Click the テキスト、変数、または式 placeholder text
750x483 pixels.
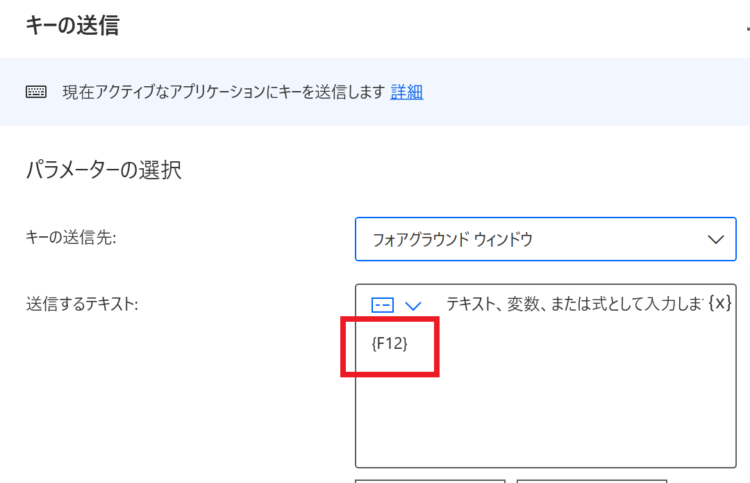pyautogui.click(x=574, y=304)
